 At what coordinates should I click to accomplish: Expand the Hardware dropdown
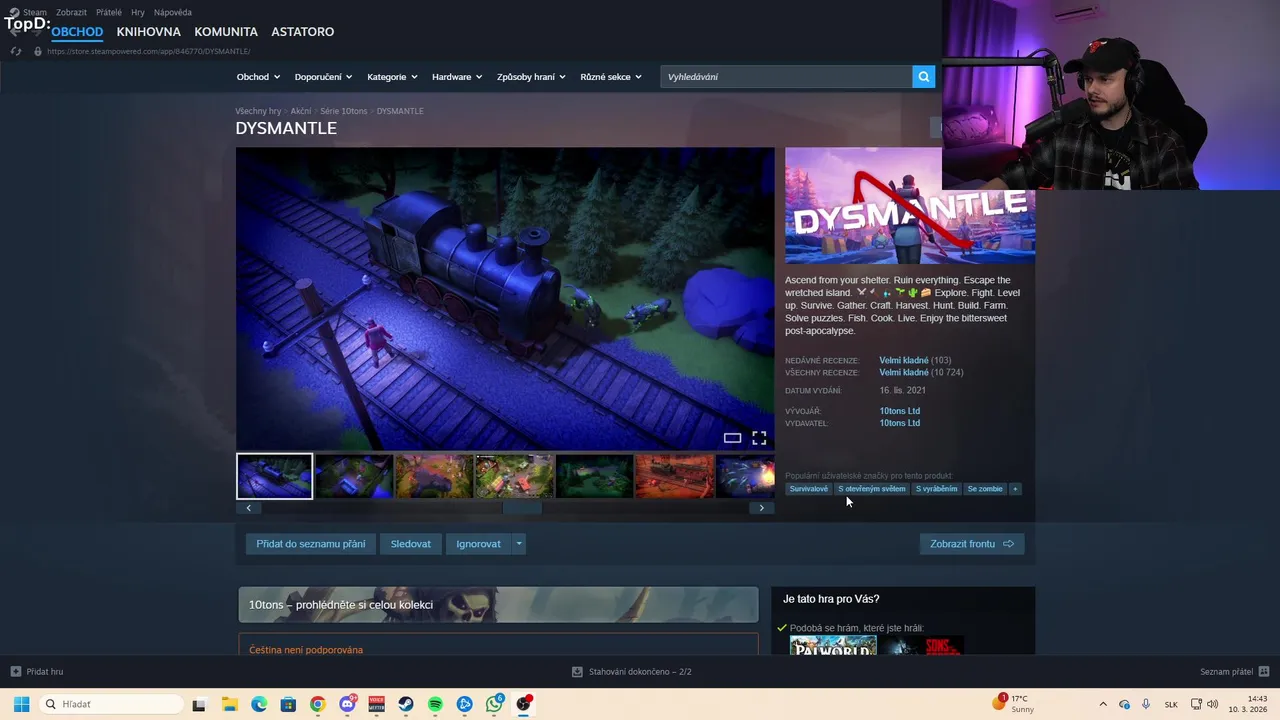click(x=457, y=77)
